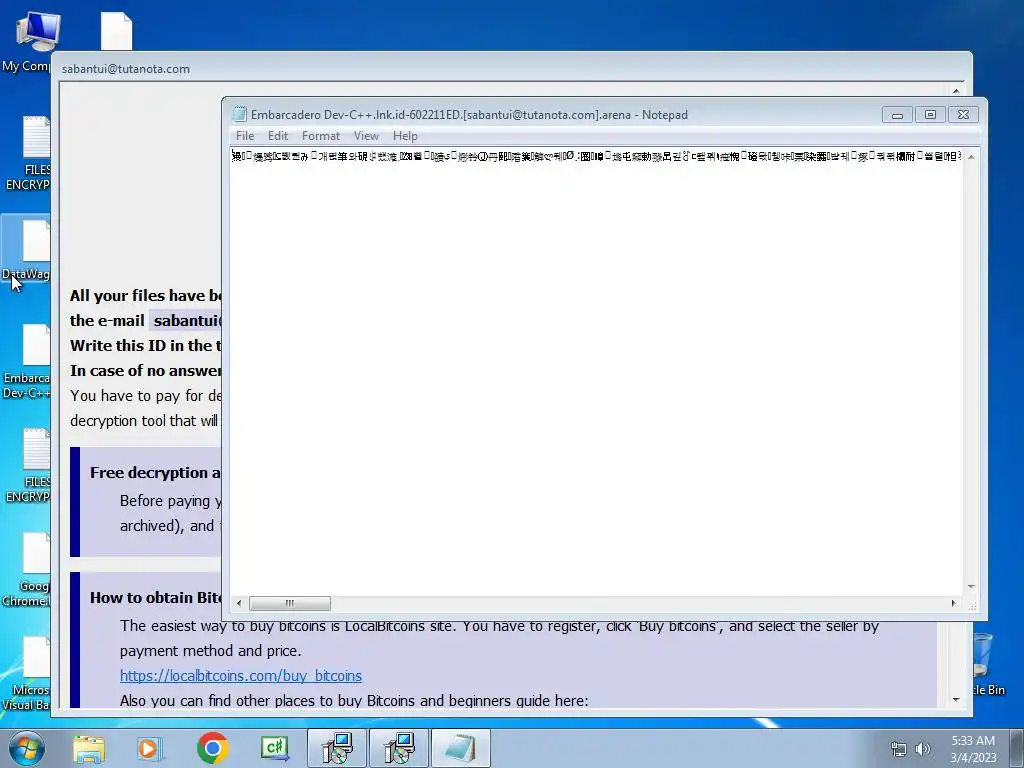Viewport: 1024px width, 768px height.
Task: Click the ransom note window scroll down arrow
Action: tap(956, 699)
